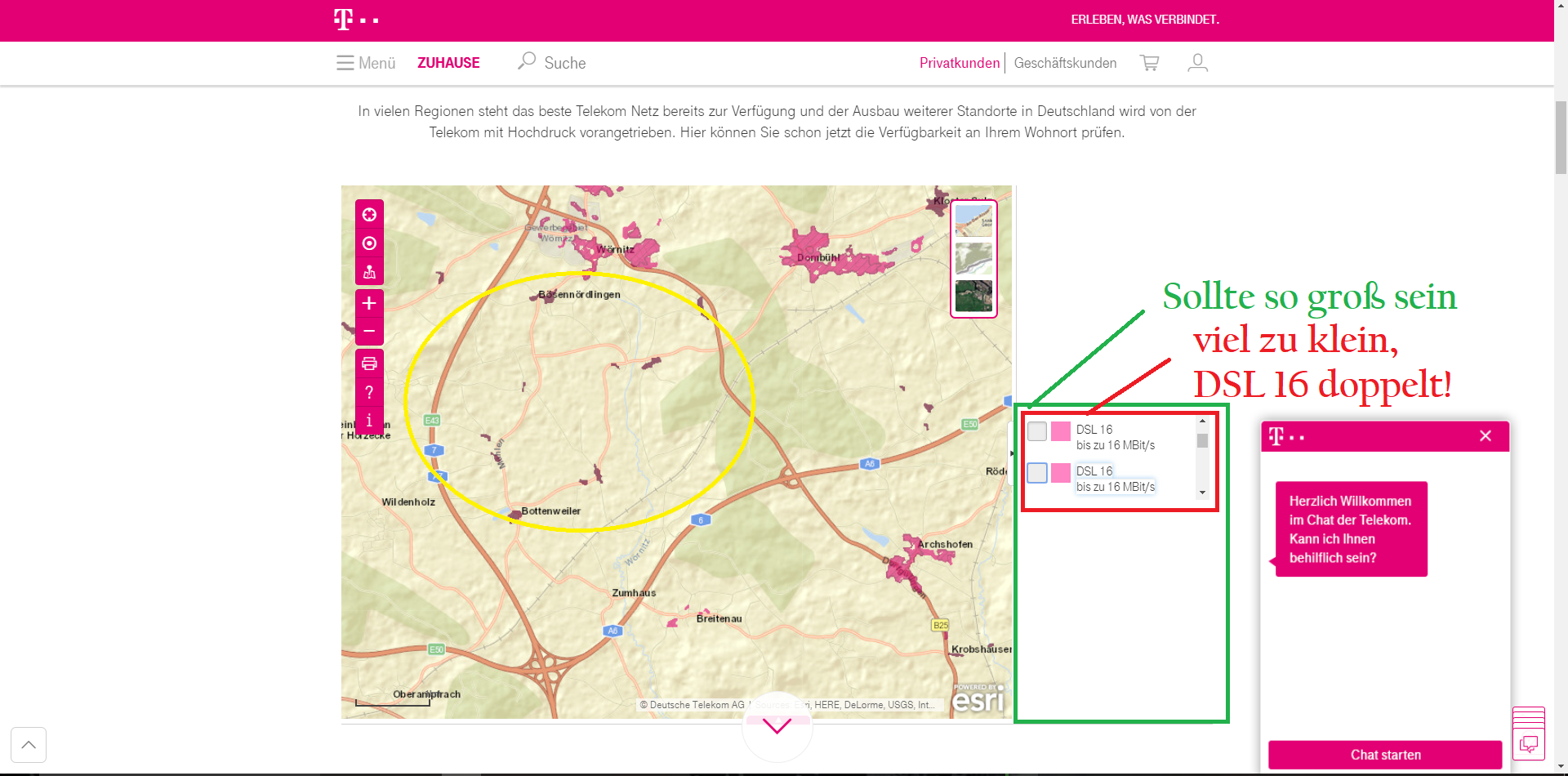Switch to Privatkunden
This screenshot has width=1568, height=776.
960,63
